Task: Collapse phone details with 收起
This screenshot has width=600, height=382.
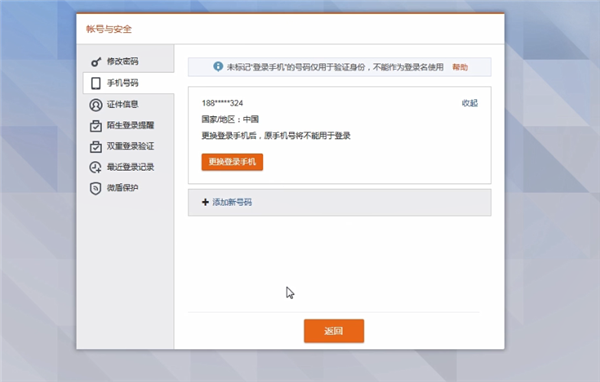Action: 470,103
